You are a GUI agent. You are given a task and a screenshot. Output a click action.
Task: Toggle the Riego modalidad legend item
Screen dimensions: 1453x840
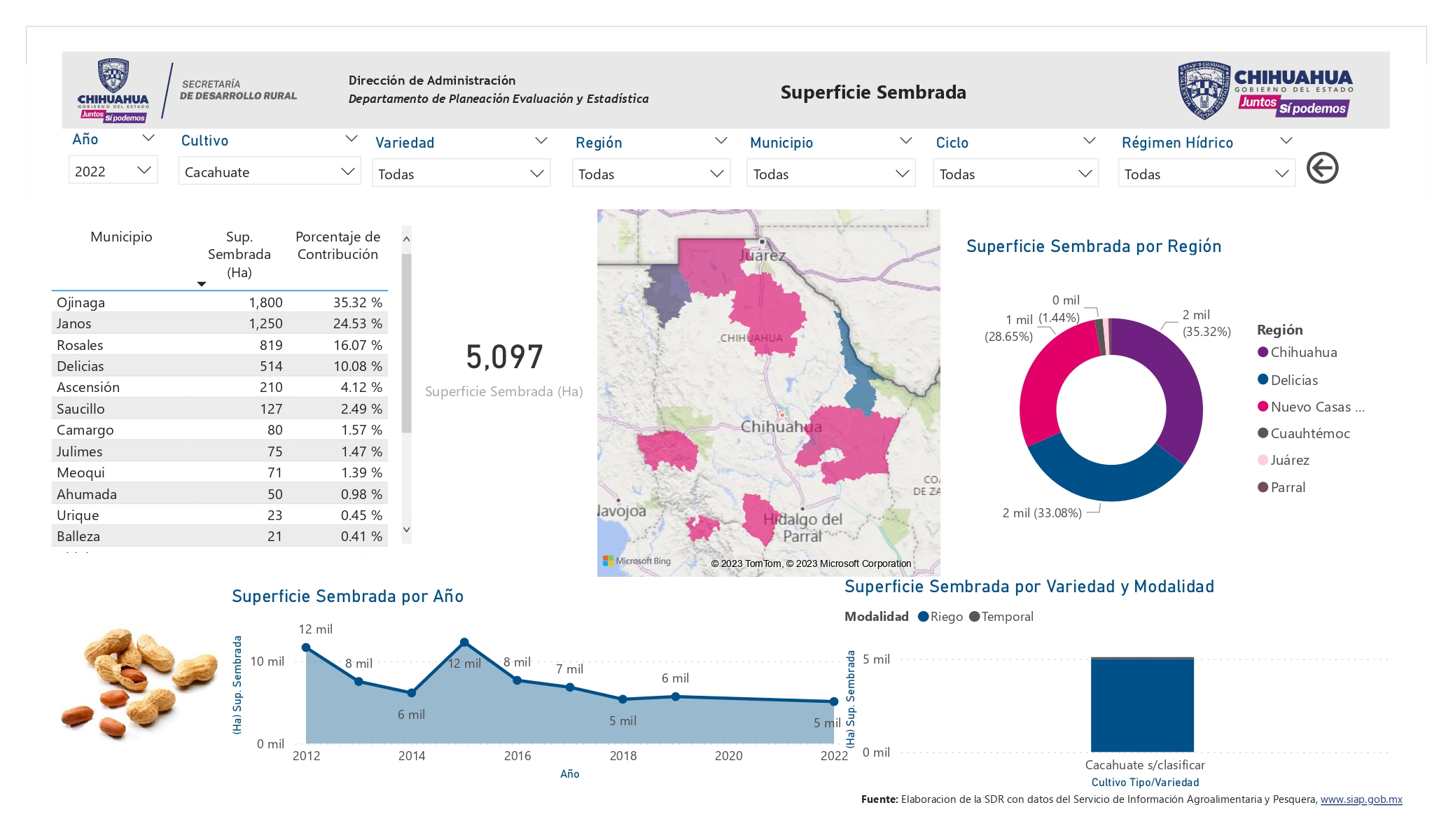point(940,617)
